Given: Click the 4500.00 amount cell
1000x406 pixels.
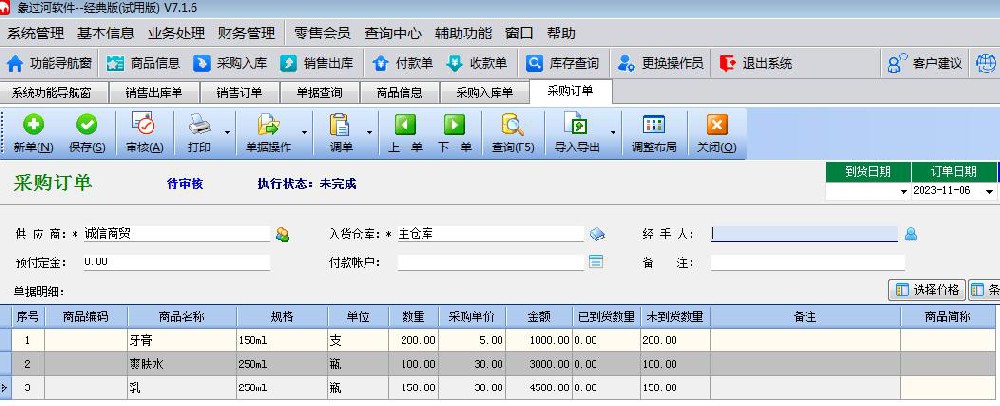Looking at the screenshot, I should pyautogui.click(x=539, y=388).
